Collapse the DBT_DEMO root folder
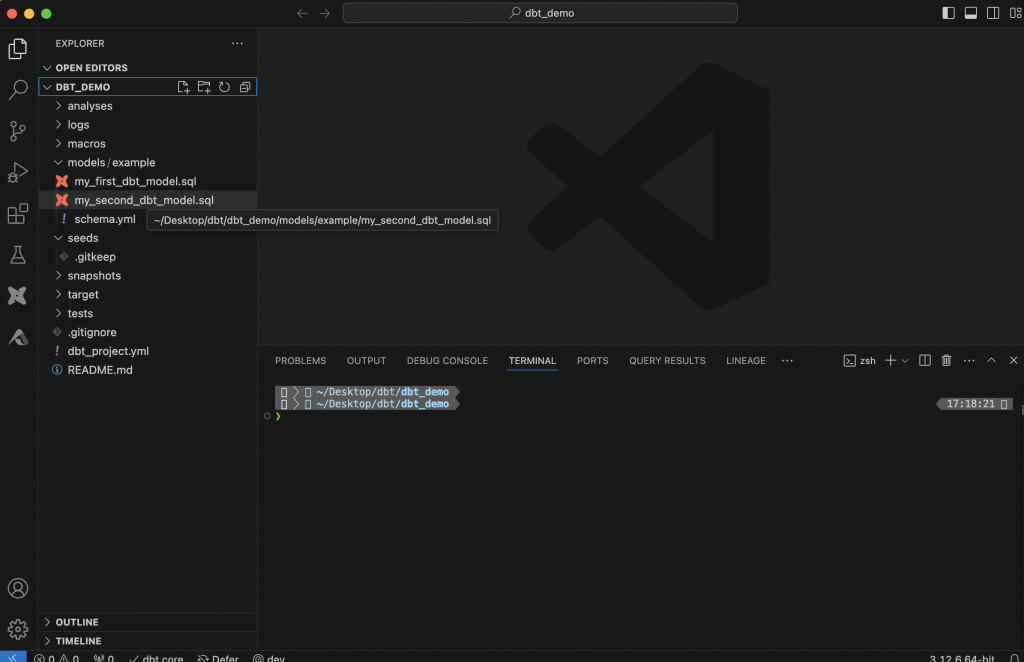 click(x=82, y=87)
